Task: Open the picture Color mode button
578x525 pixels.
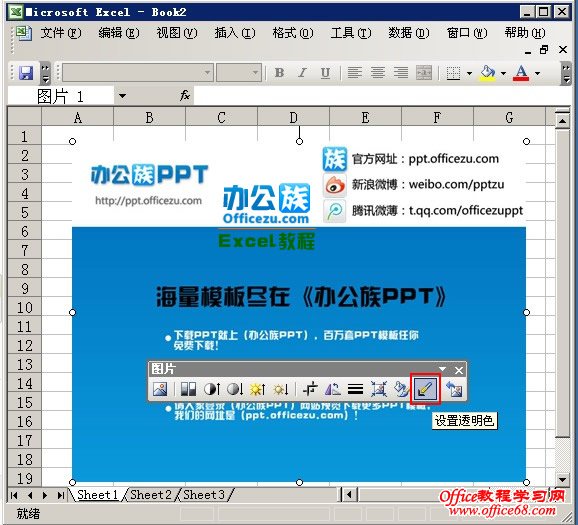Action: (x=188, y=389)
